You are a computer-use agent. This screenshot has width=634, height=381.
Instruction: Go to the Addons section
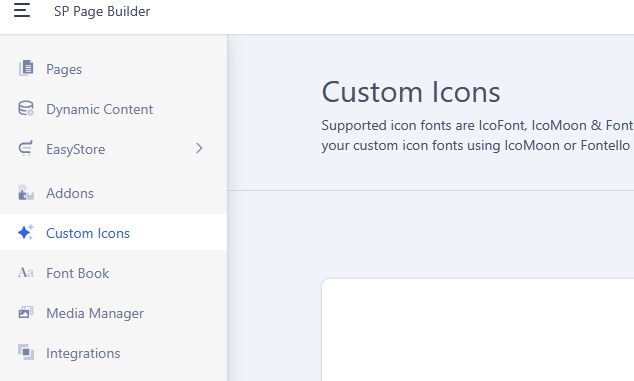click(x=113, y=193)
